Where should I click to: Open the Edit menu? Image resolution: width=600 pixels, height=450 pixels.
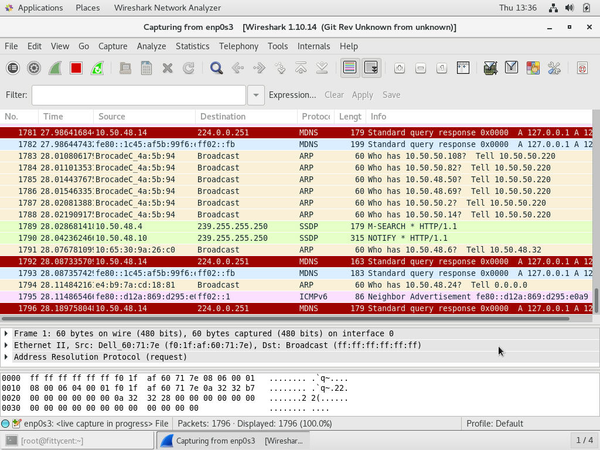click(34, 46)
